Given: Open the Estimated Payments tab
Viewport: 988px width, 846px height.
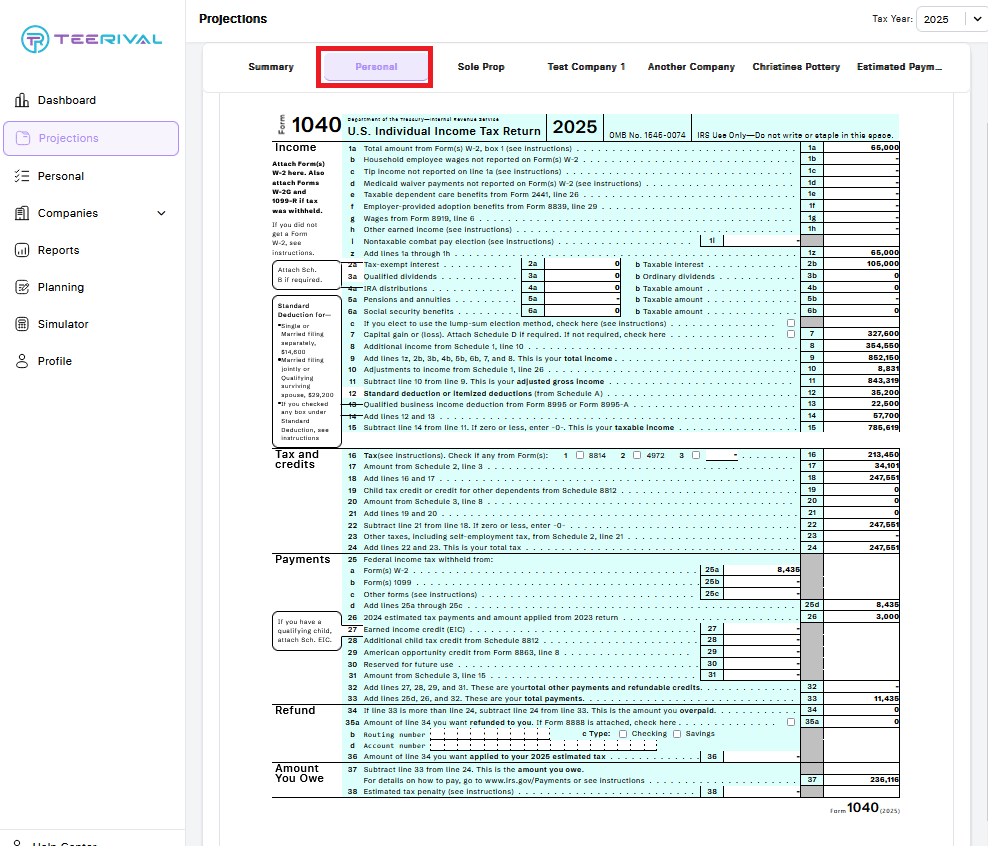Looking at the screenshot, I should click(x=899, y=67).
